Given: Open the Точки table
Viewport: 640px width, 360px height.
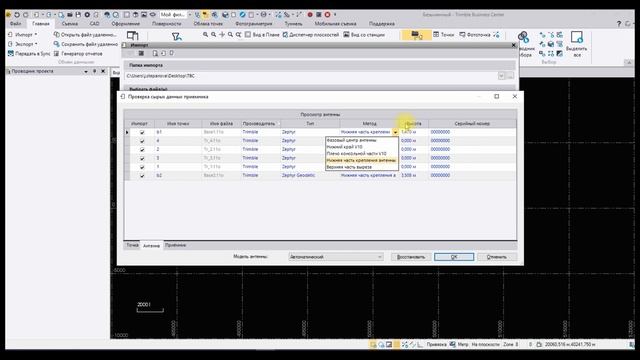Looking at the screenshot, I should 443,35.
